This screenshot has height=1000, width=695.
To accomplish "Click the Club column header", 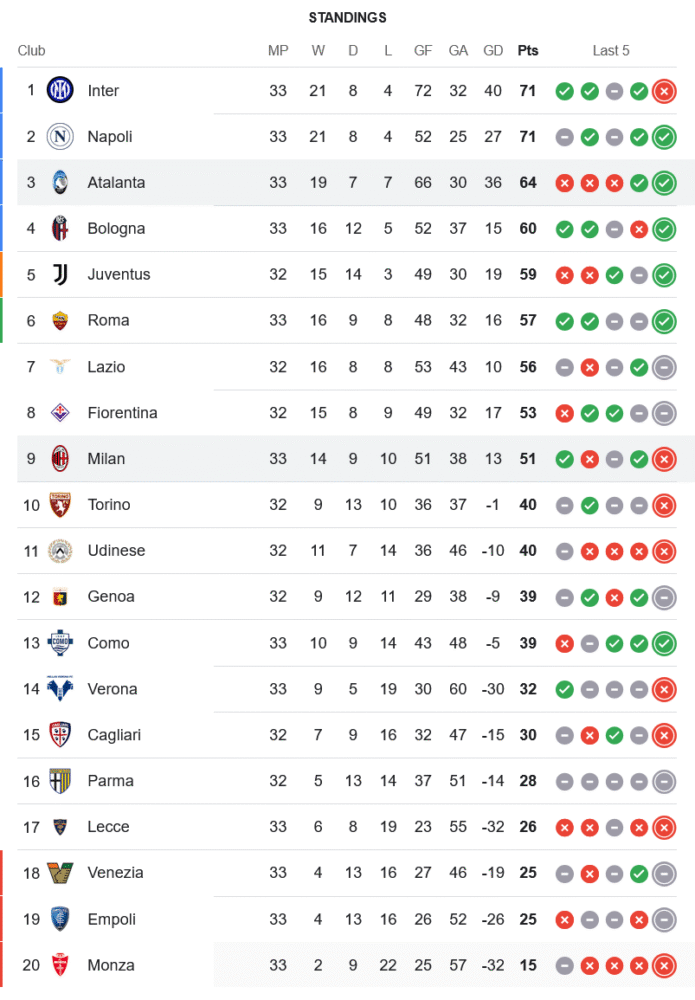I will point(32,51).
